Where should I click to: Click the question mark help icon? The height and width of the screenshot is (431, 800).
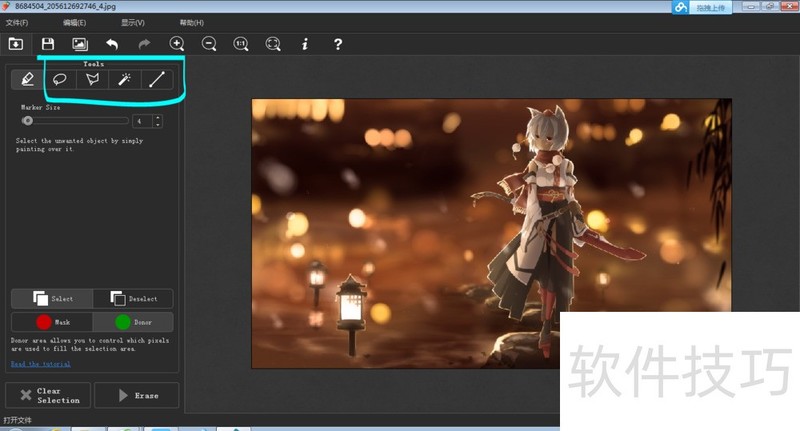pos(338,44)
